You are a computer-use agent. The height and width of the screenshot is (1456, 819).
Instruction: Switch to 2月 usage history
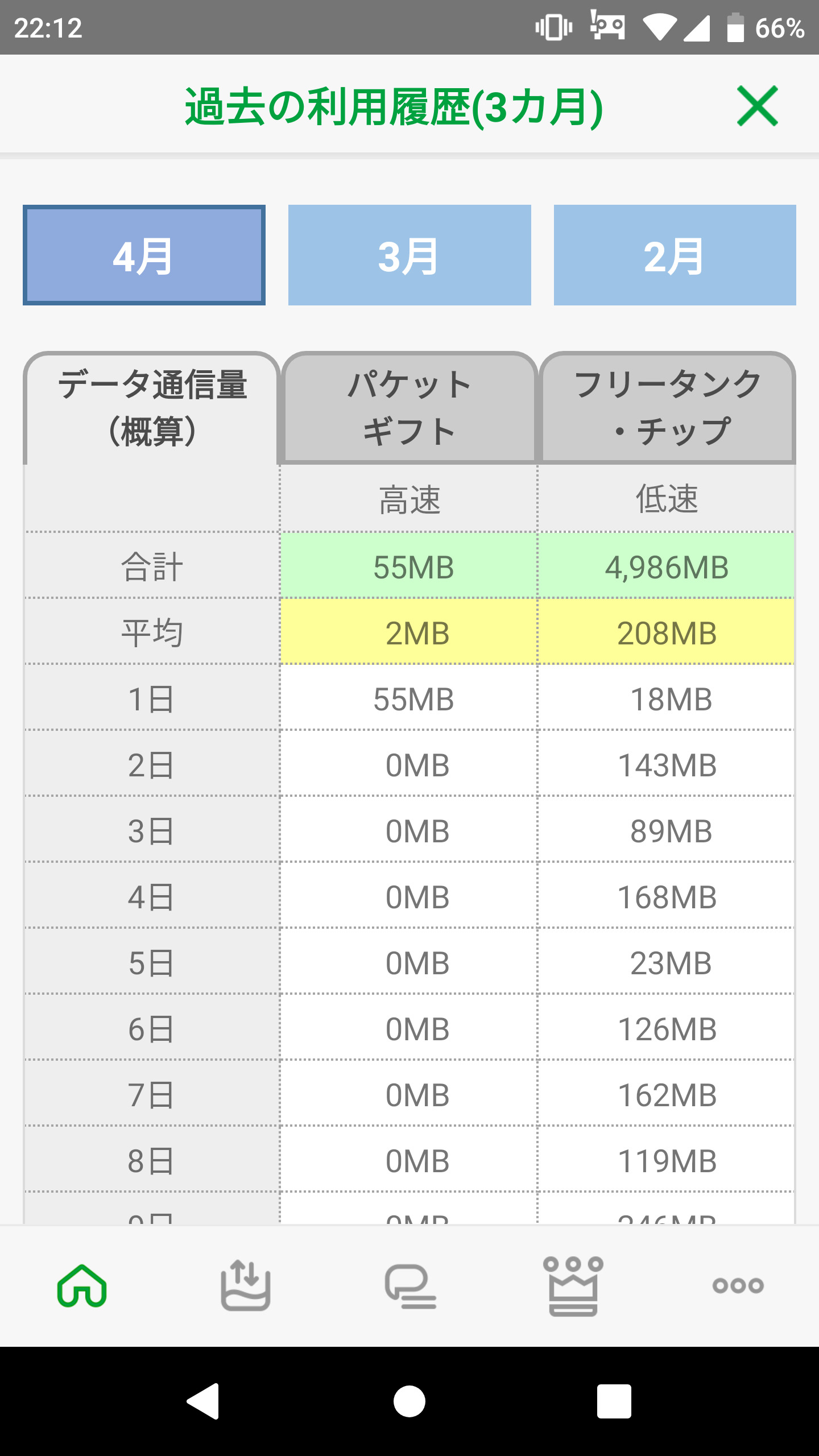(x=675, y=255)
